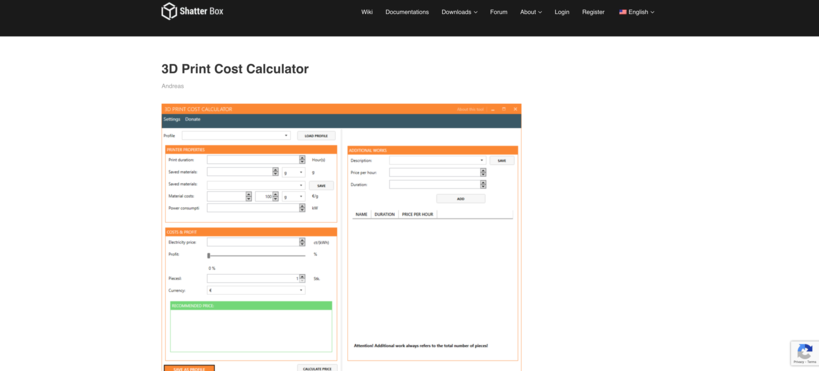Viewport: 819px width, 371px height.
Task: Click the Price per hour spinner arrows
Action: click(483, 172)
